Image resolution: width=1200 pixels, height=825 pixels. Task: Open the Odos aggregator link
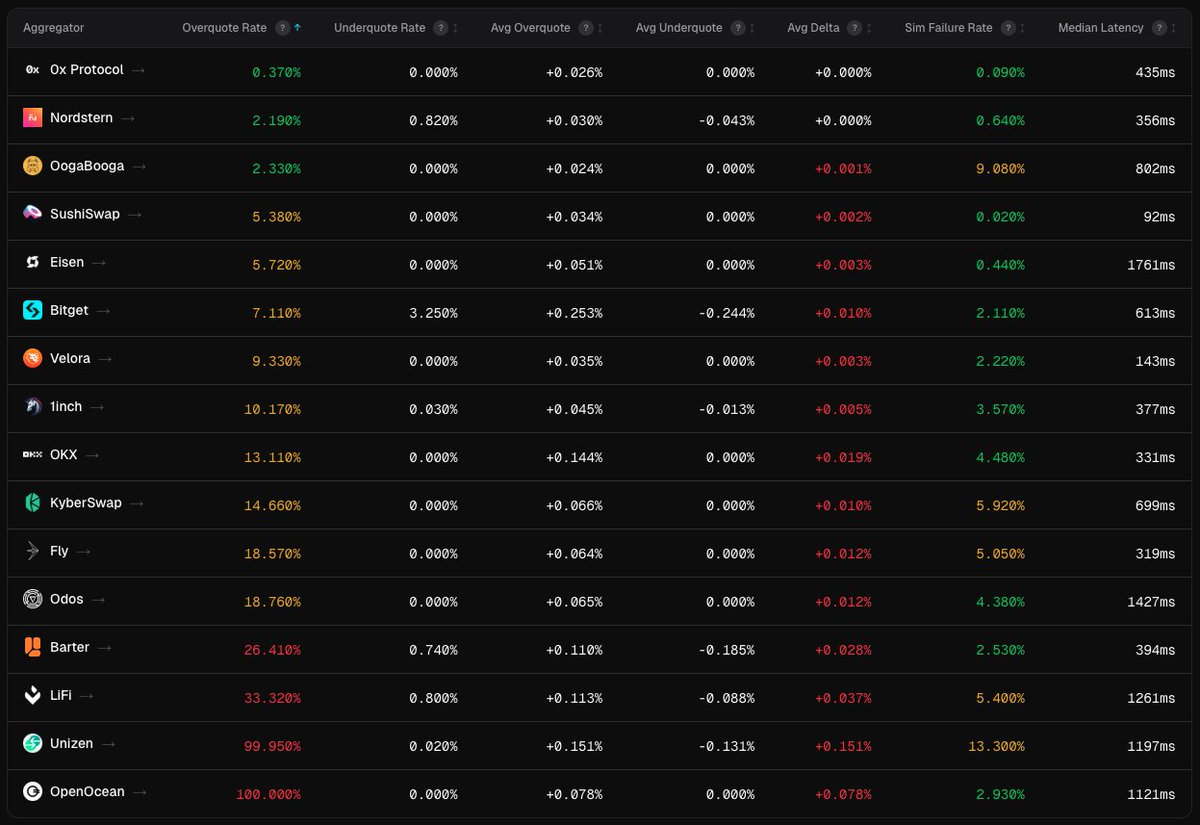click(67, 599)
